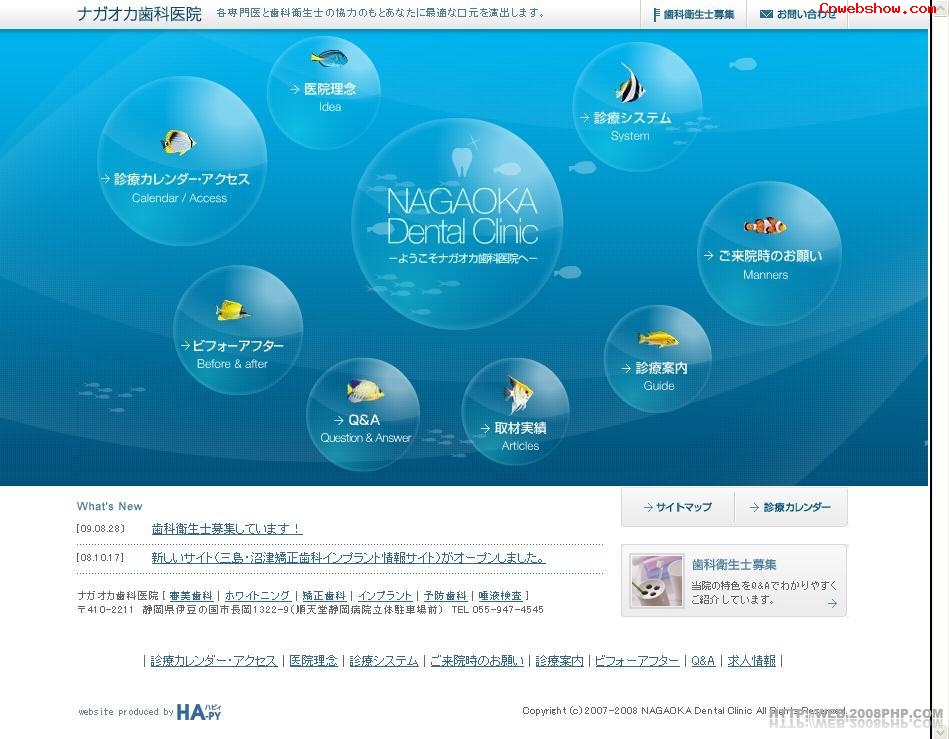Click the Copyright NAGAOKA Dental Clinic text
949x739 pixels.
point(685,711)
